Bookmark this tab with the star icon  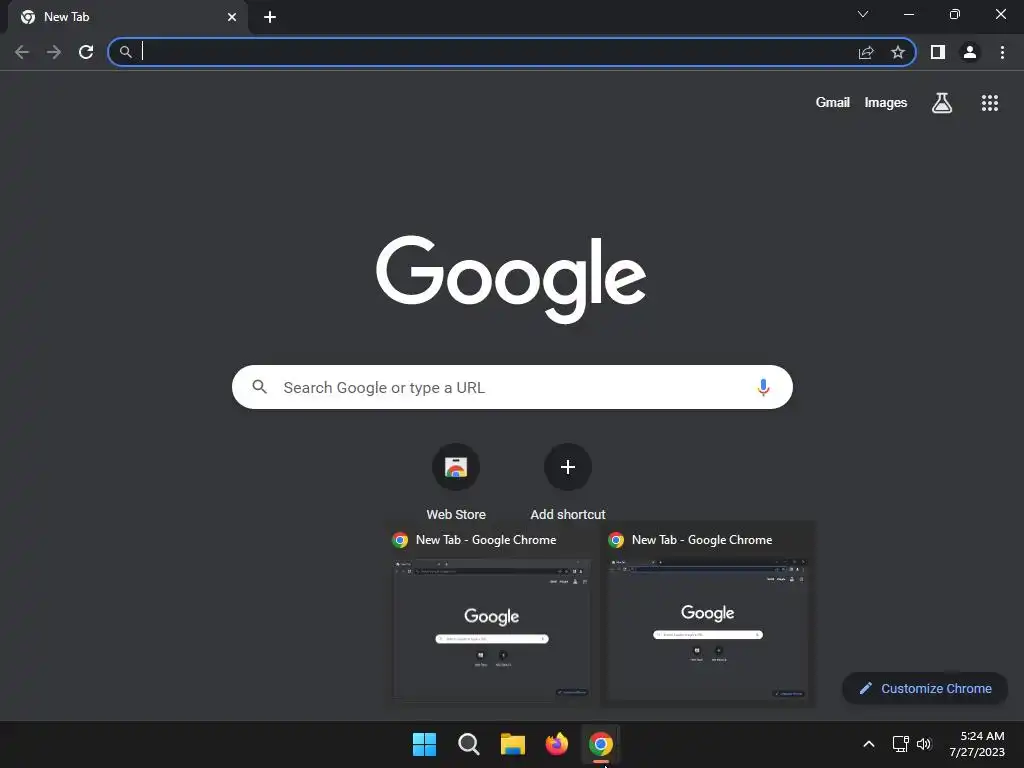[898, 52]
